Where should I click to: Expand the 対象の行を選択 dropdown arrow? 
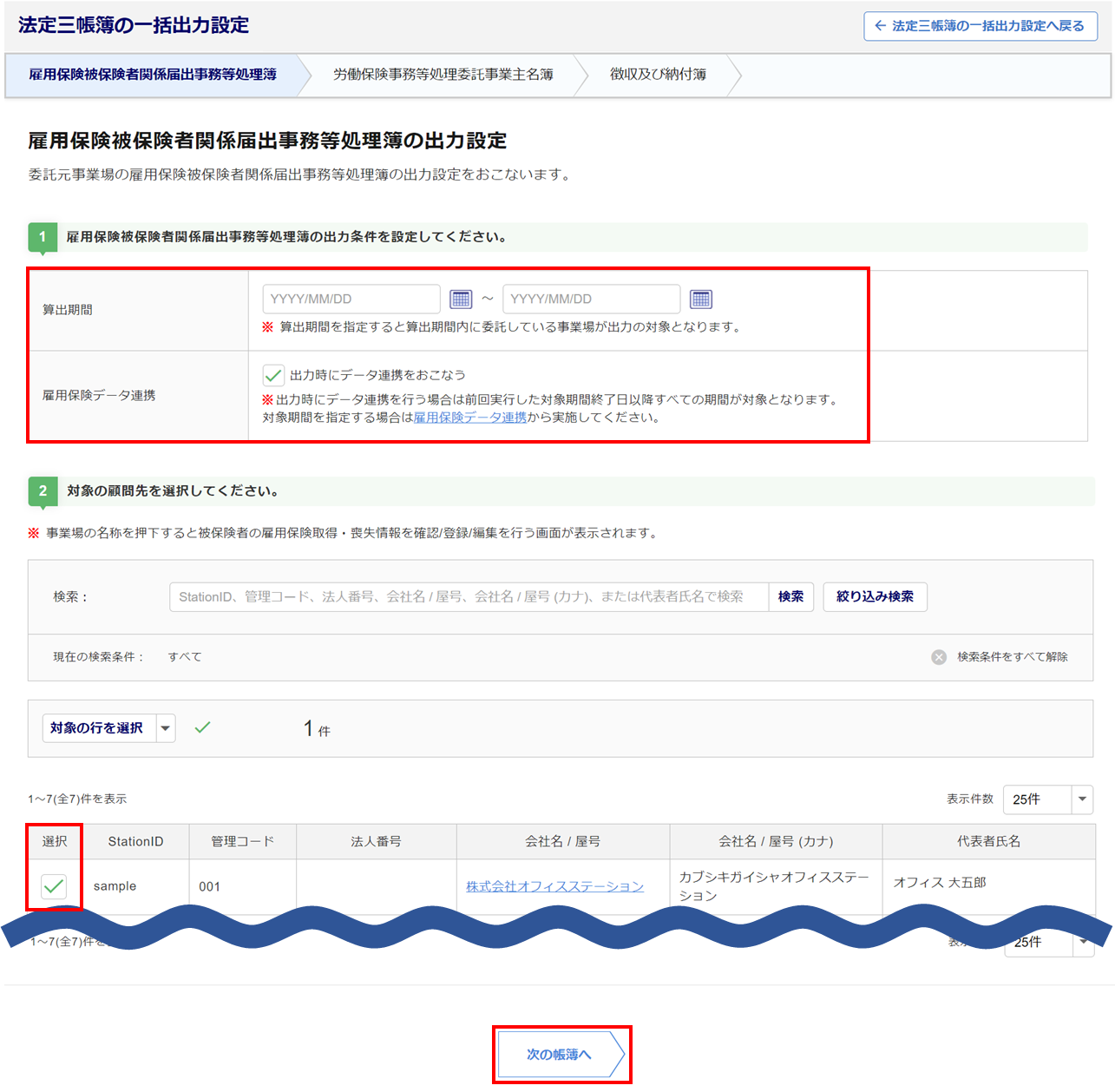166,728
